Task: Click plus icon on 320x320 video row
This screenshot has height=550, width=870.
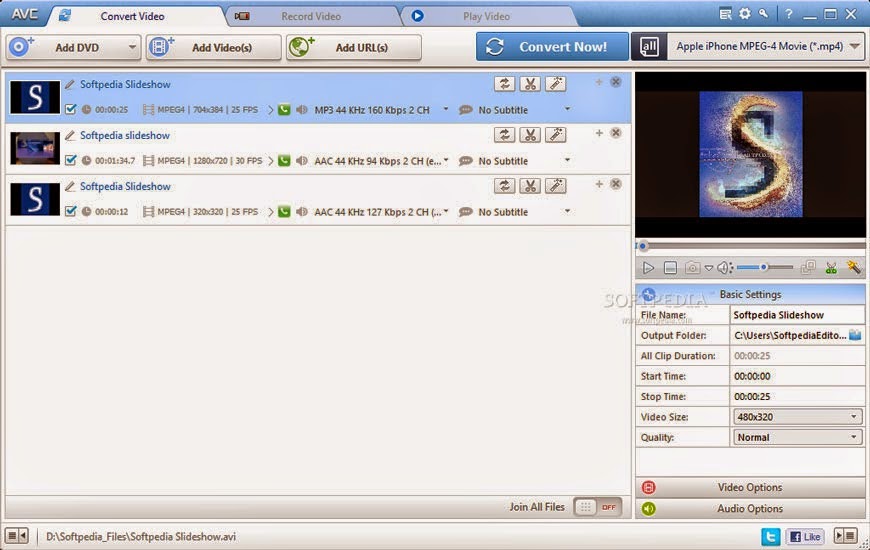Action: click(x=599, y=184)
